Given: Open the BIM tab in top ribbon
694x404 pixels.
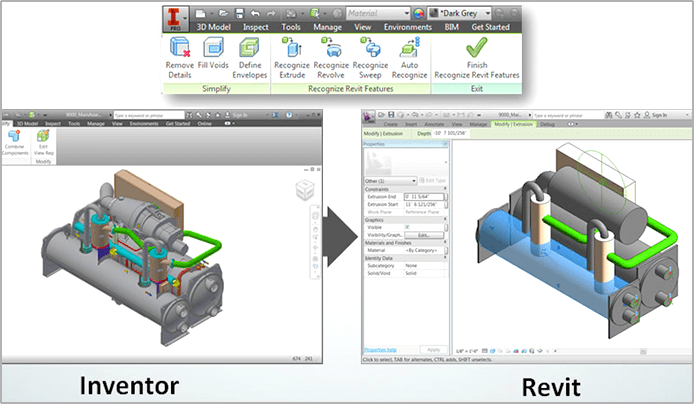Looking at the screenshot, I should coord(451,27).
